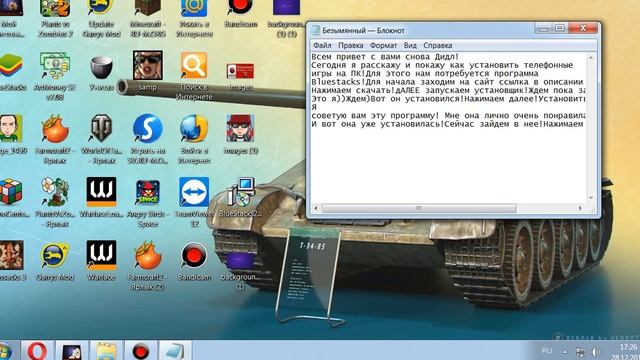Open the Rubik's cube desktop icon
The height and width of the screenshot is (360, 640).
pyautogui.click(x=10, y=192)
